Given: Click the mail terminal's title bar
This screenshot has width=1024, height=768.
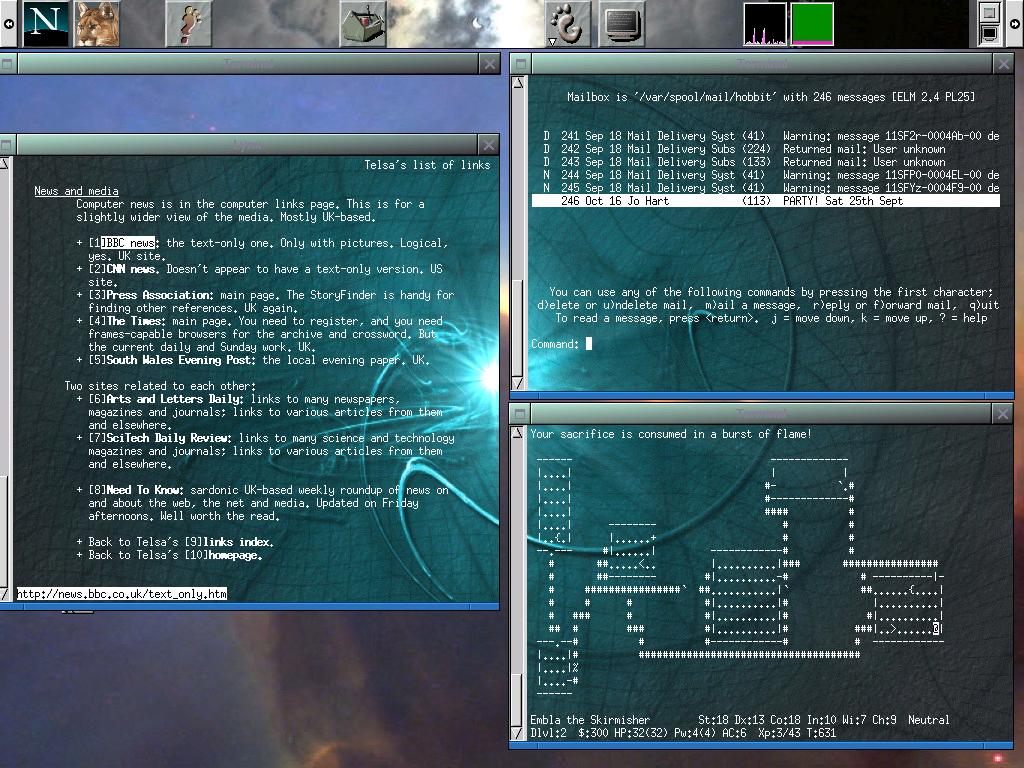Looking at the screenshot, I should coord(761,63).
